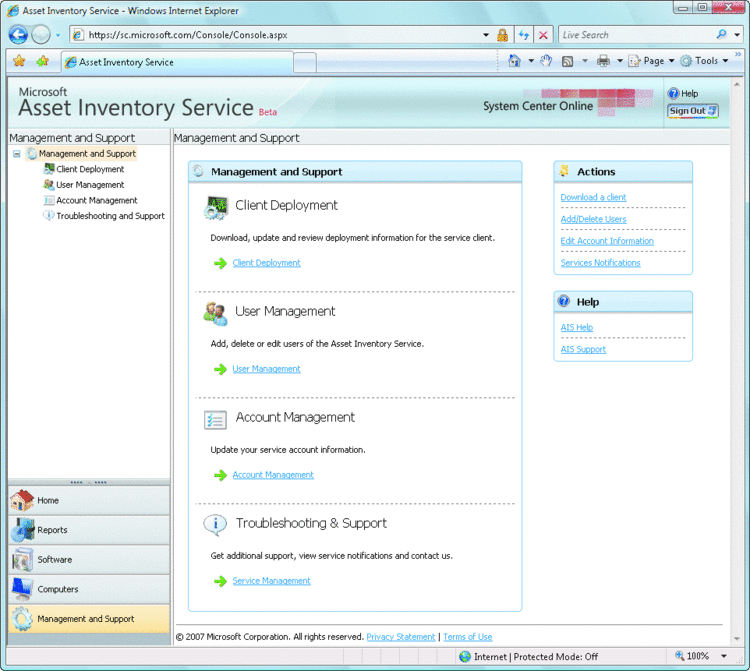The height and width of the screenshot is (671, 750).
Task: Click the Help link in header
Action: click(689, 94)
